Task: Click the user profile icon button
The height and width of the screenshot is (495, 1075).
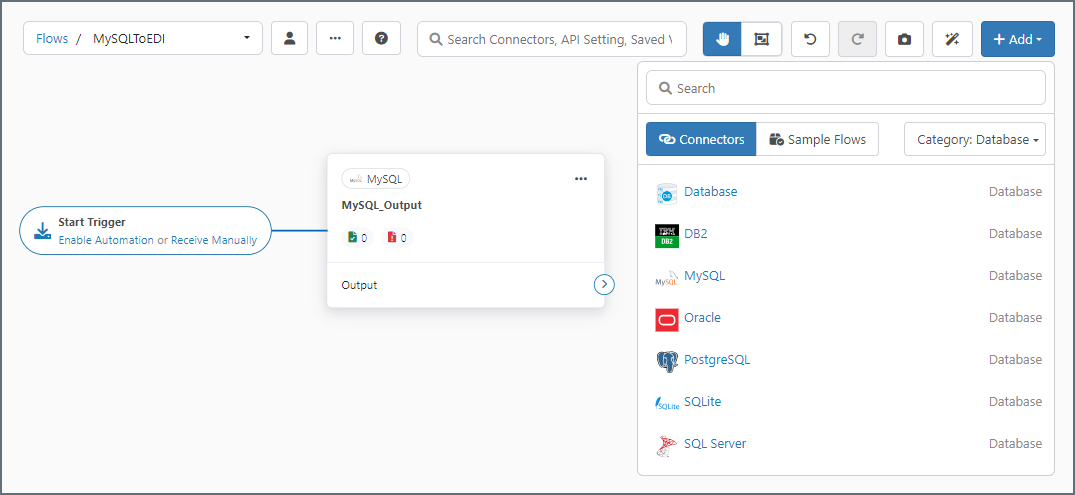Action: click(289, 39)
